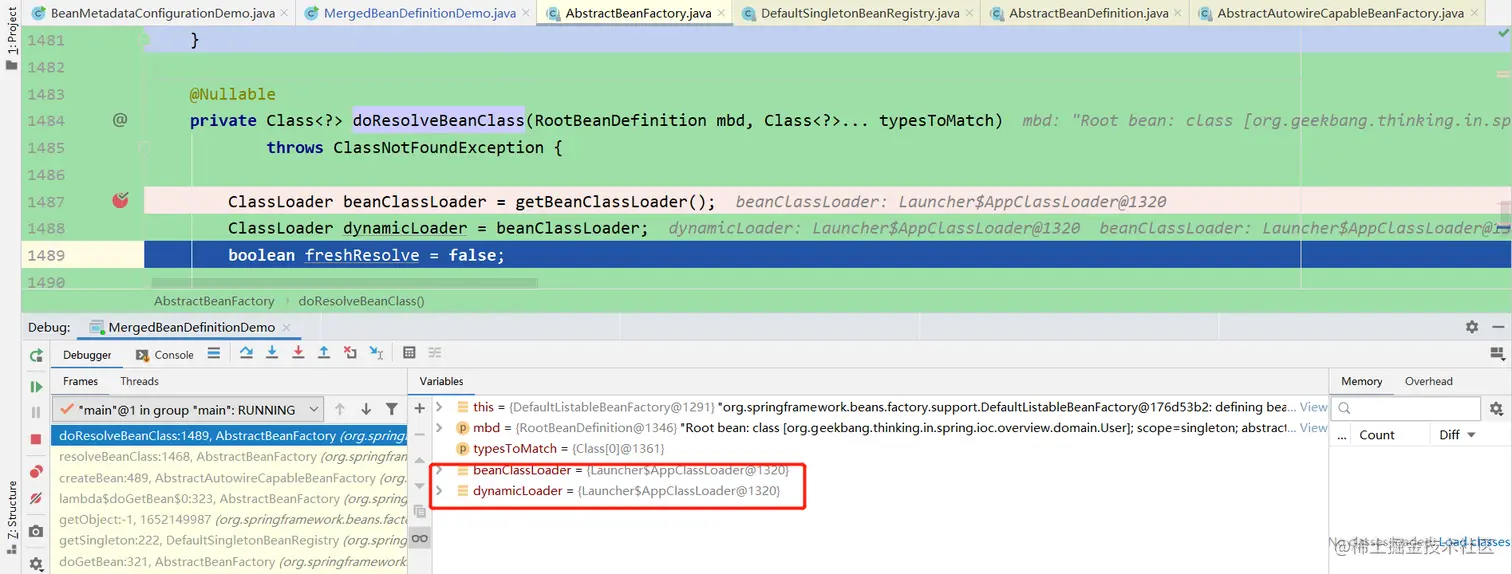Open the Overhead tab

(1428, 381)
